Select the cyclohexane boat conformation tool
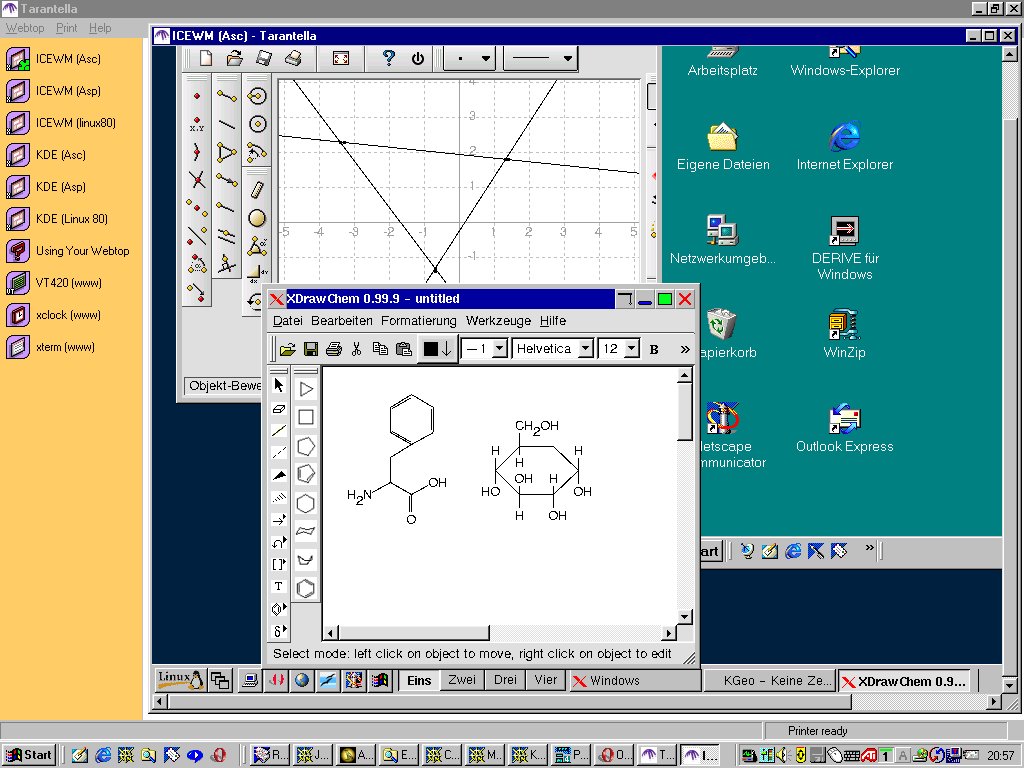 (306, 560)
